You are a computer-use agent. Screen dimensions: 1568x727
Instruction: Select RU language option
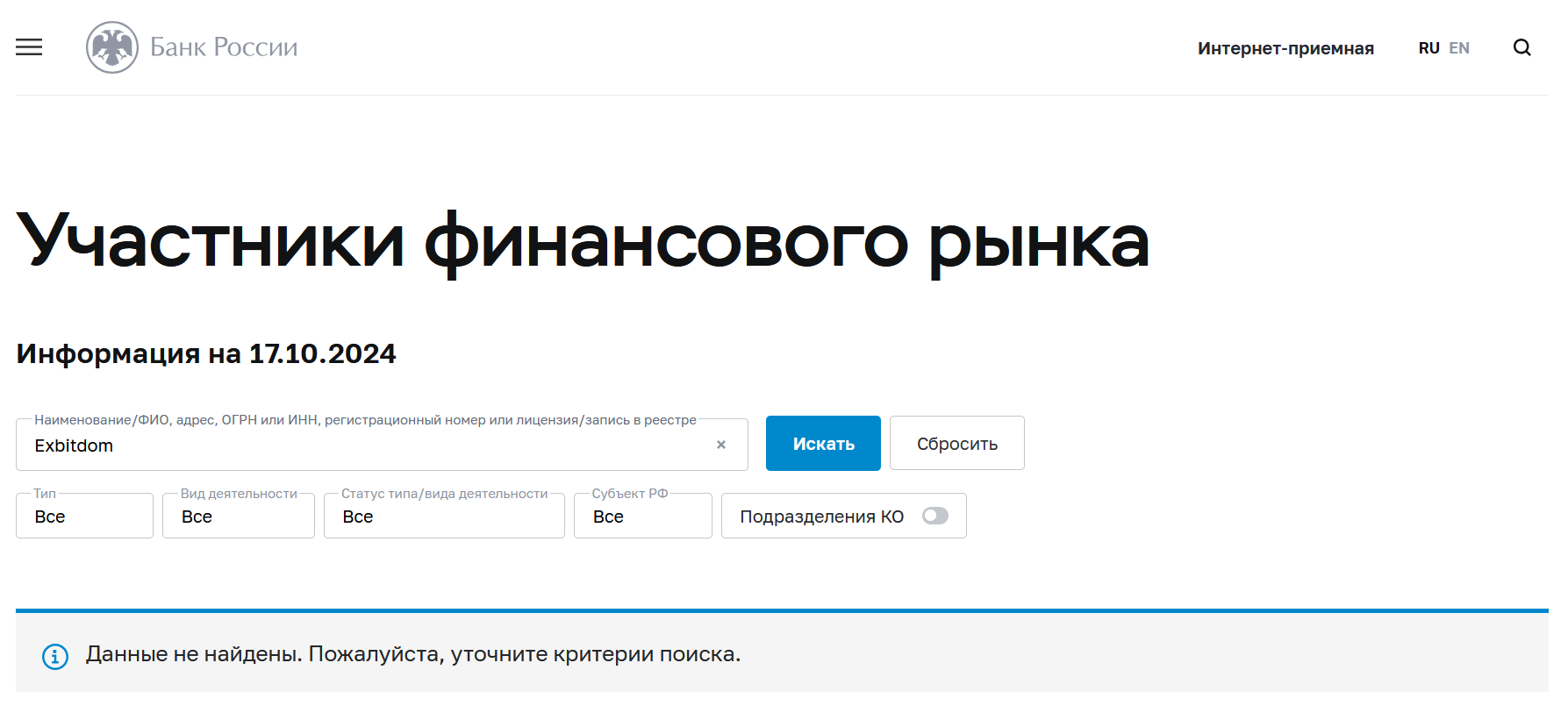[1428, 48]
